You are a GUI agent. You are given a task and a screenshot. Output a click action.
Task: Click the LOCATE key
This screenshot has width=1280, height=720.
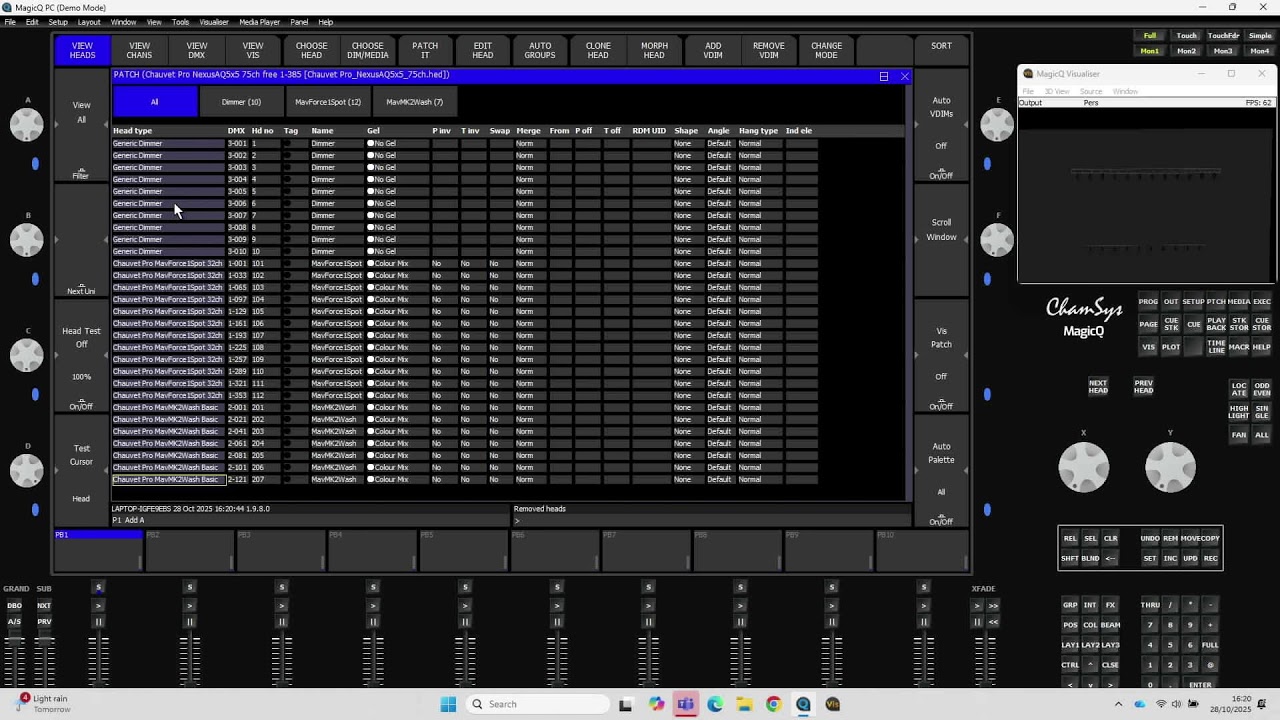(1239, 389)
